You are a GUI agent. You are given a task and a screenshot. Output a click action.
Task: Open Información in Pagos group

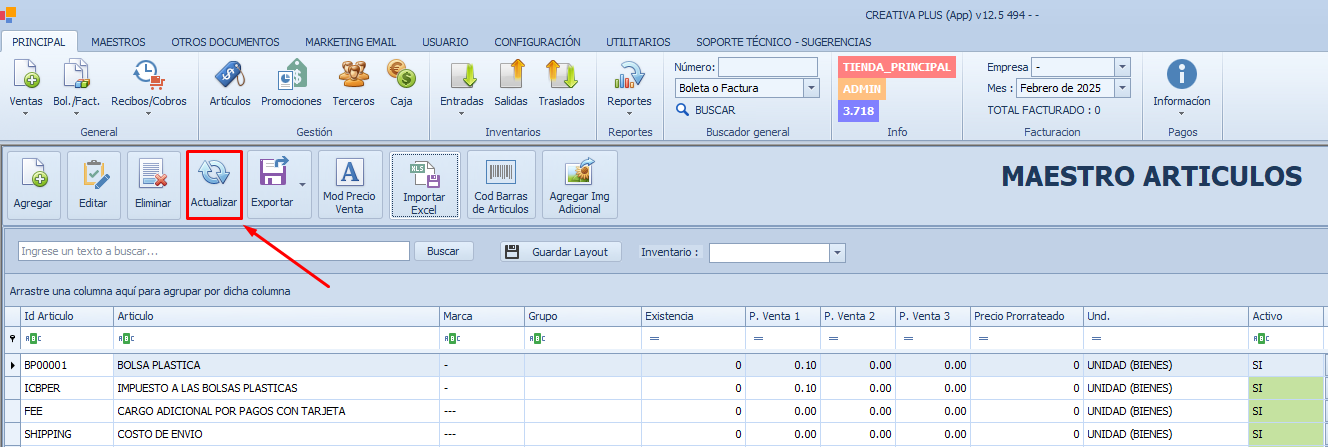point(1181,83)
